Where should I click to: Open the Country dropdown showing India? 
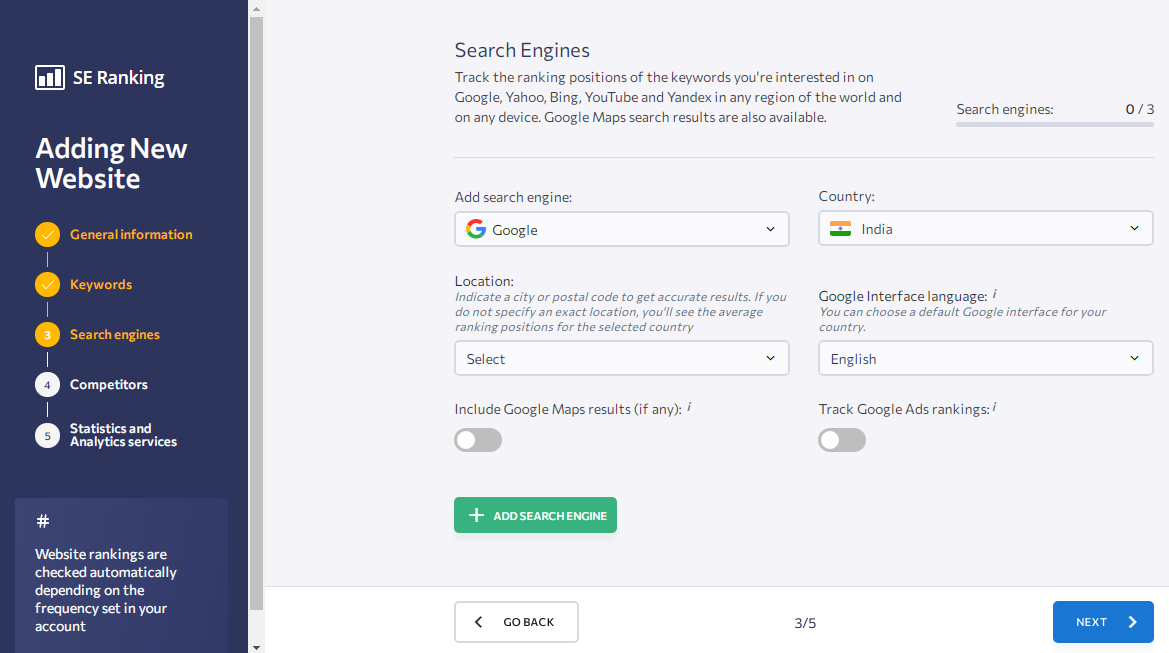coord(986,228)
